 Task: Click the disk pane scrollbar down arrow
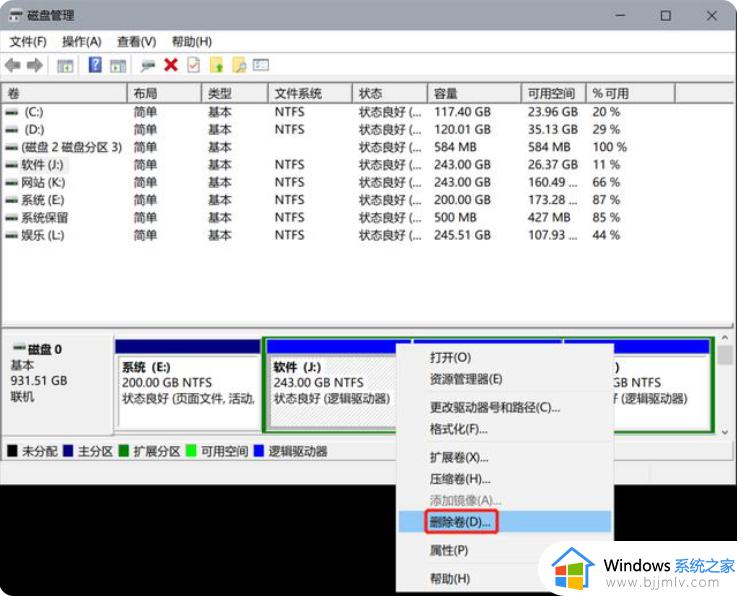pos(725,432)
